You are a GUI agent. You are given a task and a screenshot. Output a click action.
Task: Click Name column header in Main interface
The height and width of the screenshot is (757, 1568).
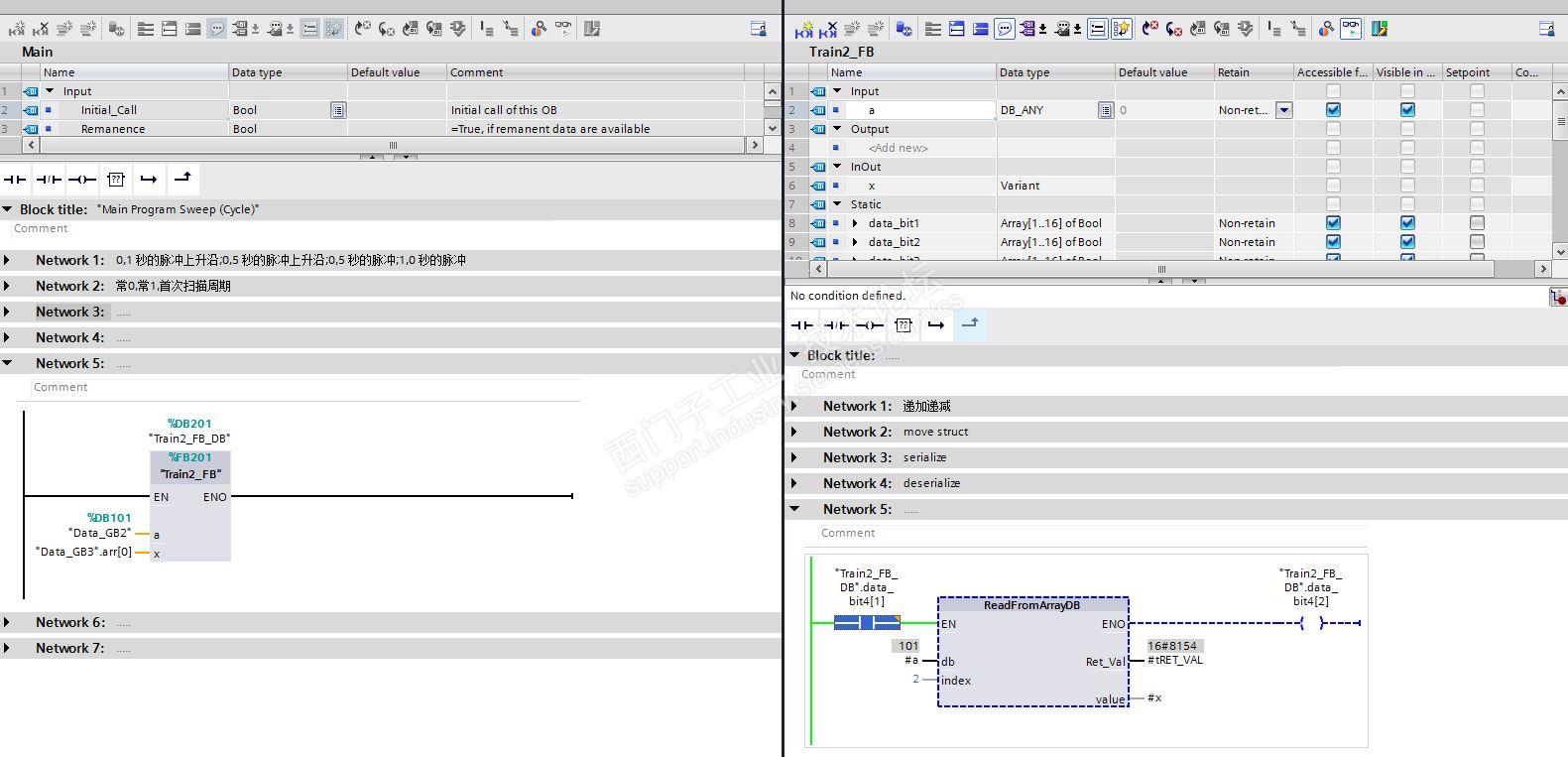(x=134, y=72)
